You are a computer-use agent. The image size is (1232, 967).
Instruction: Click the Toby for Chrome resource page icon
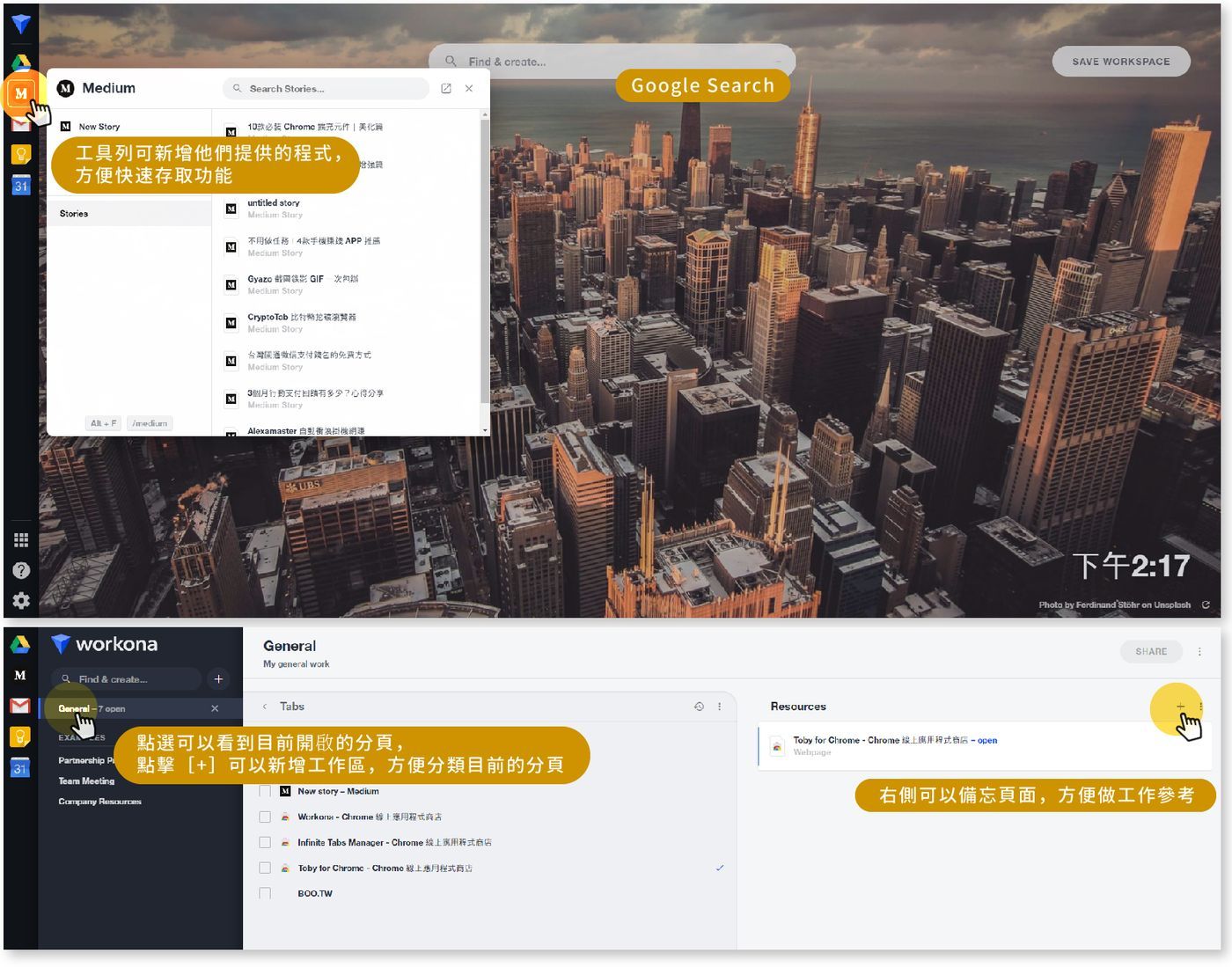pyautogui.click(x=777, y=746)
